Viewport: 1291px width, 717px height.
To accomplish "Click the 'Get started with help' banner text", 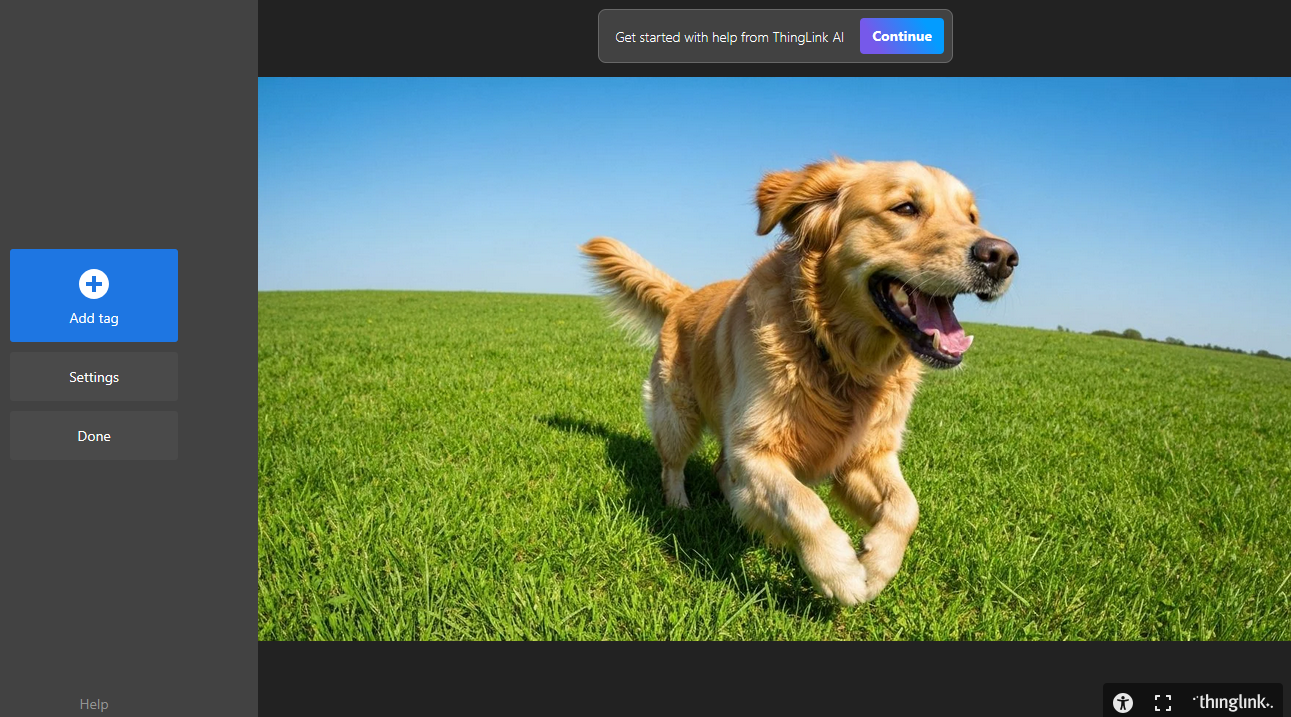I will click(729, 37).
